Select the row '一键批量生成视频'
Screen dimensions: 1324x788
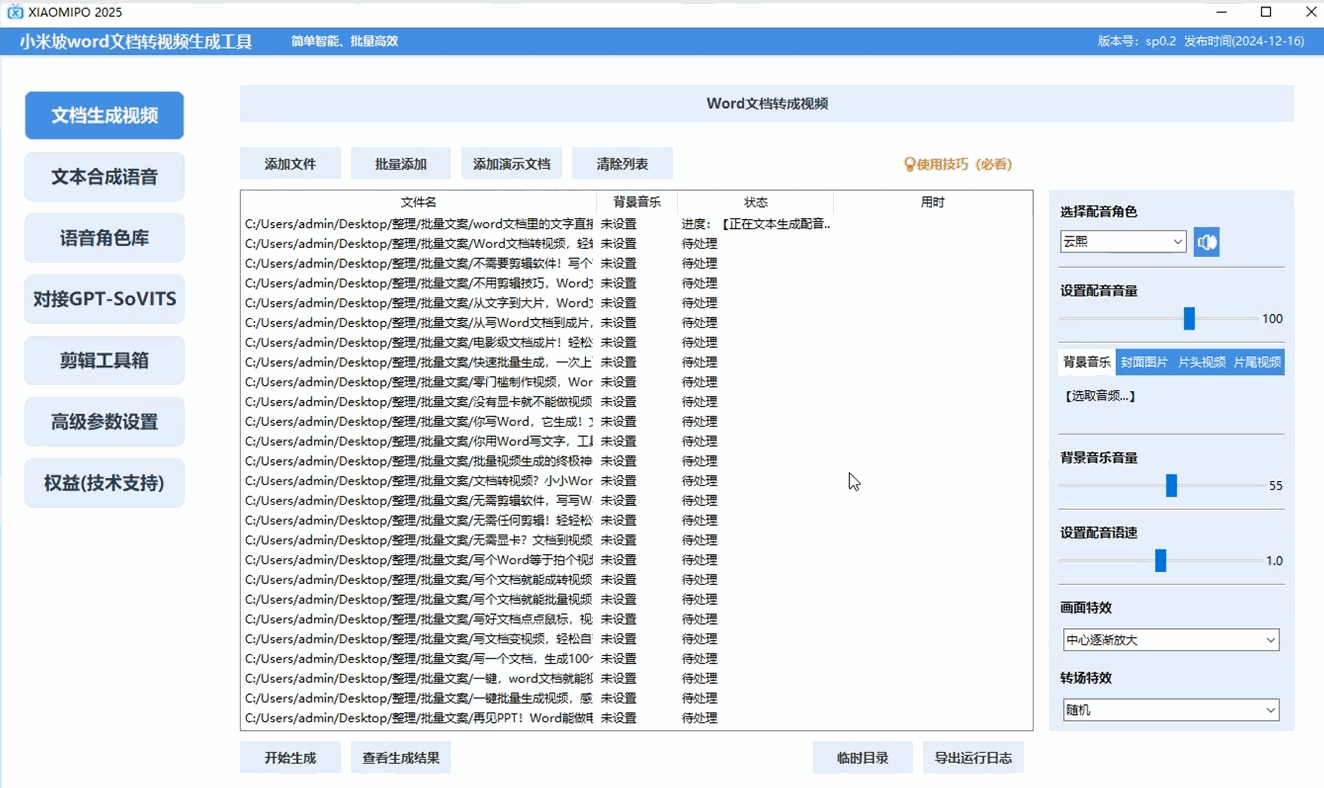636,698
